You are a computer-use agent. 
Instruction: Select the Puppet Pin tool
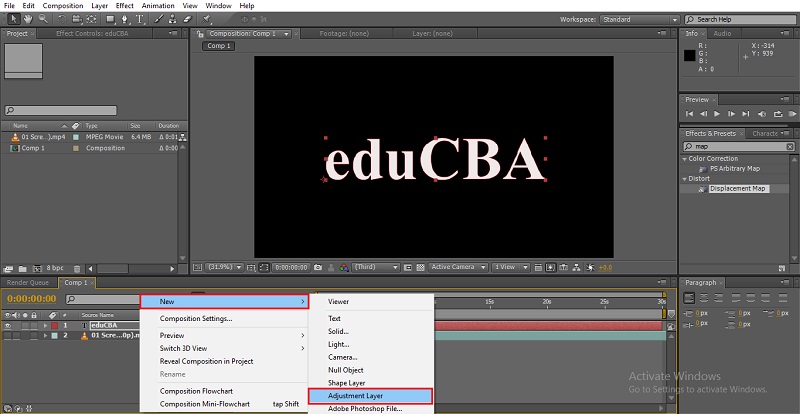pos(206,19)
